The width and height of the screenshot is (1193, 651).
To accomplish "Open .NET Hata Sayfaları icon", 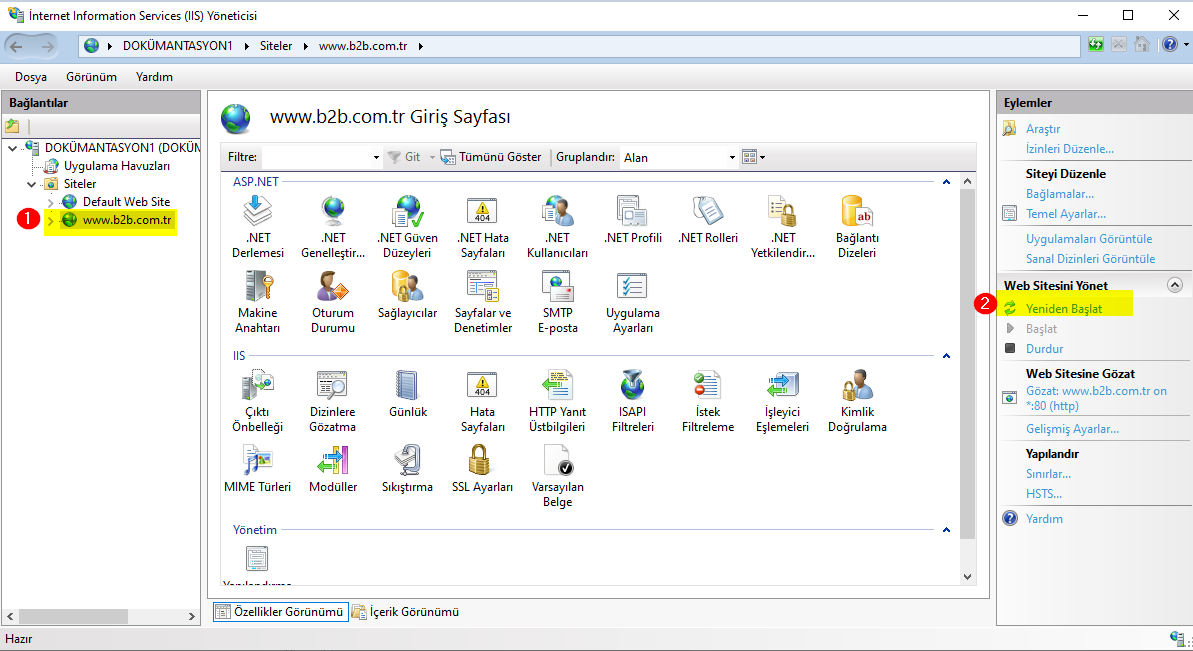I will [x=482, y=227].
